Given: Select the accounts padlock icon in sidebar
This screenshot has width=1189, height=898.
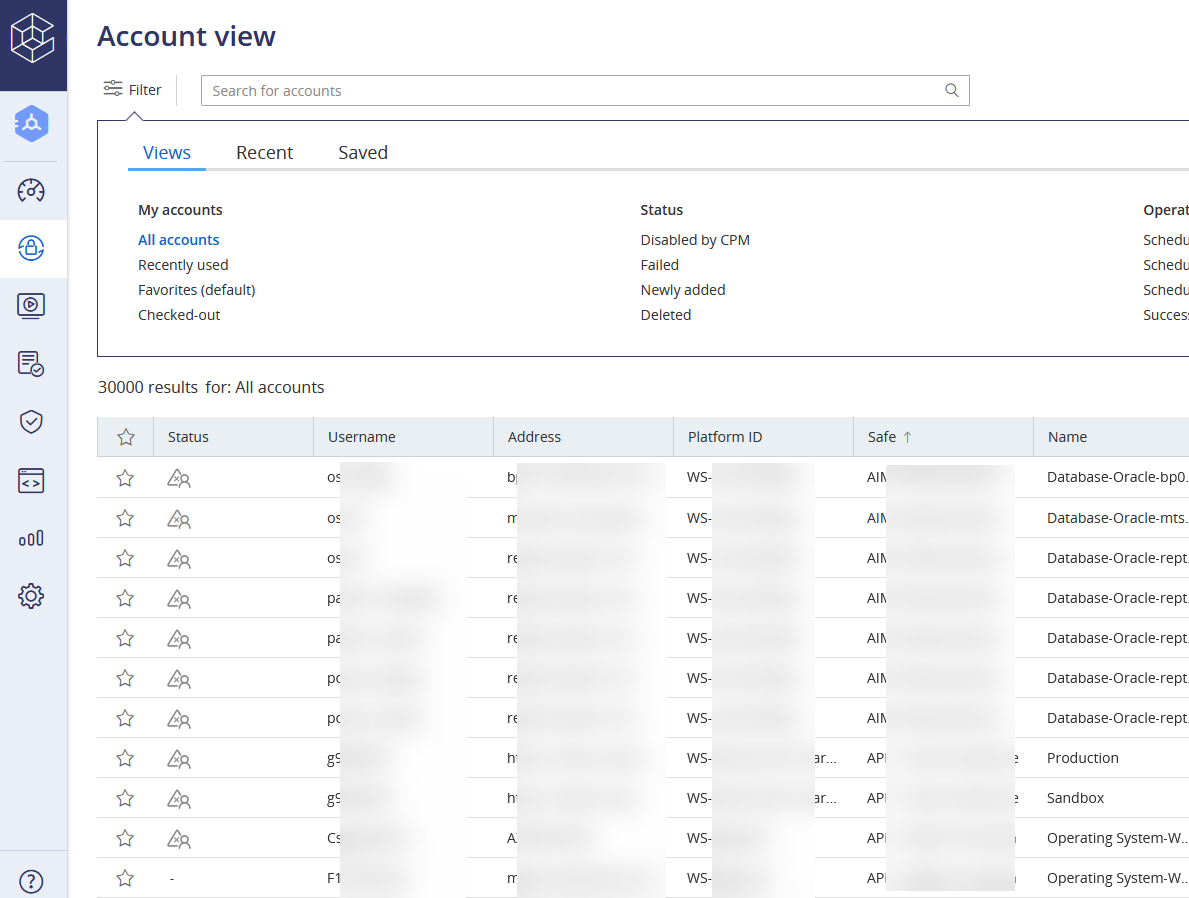Looking at the screenshot, I should 31,248.
